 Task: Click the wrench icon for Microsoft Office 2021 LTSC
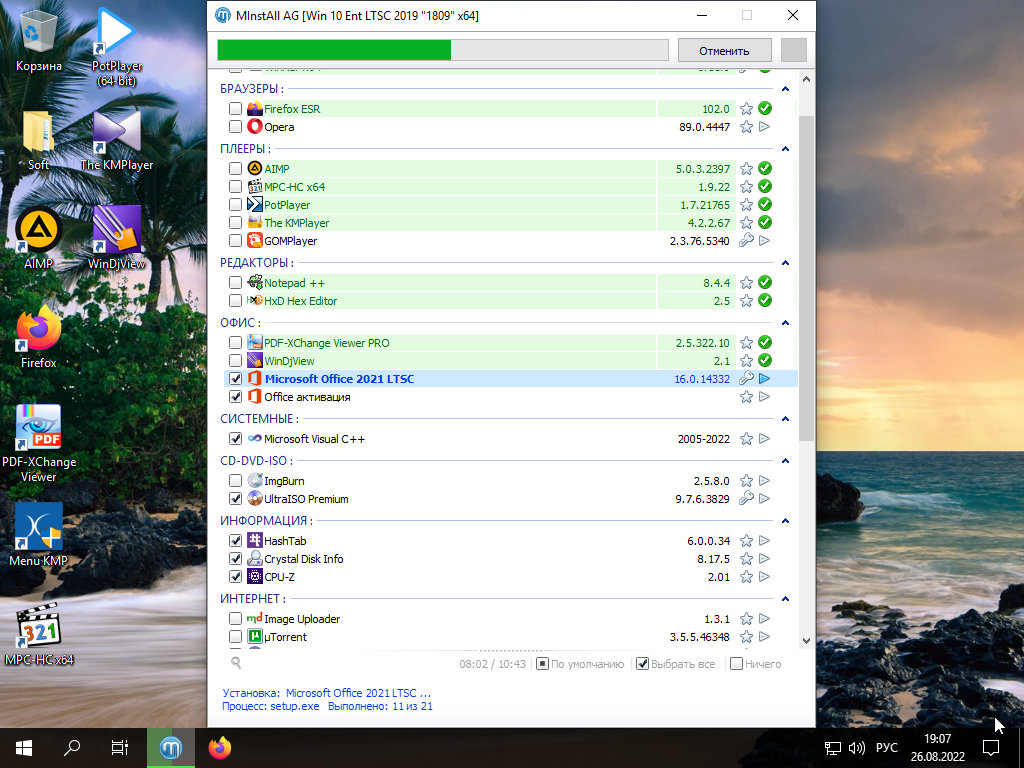coord(746,379)
